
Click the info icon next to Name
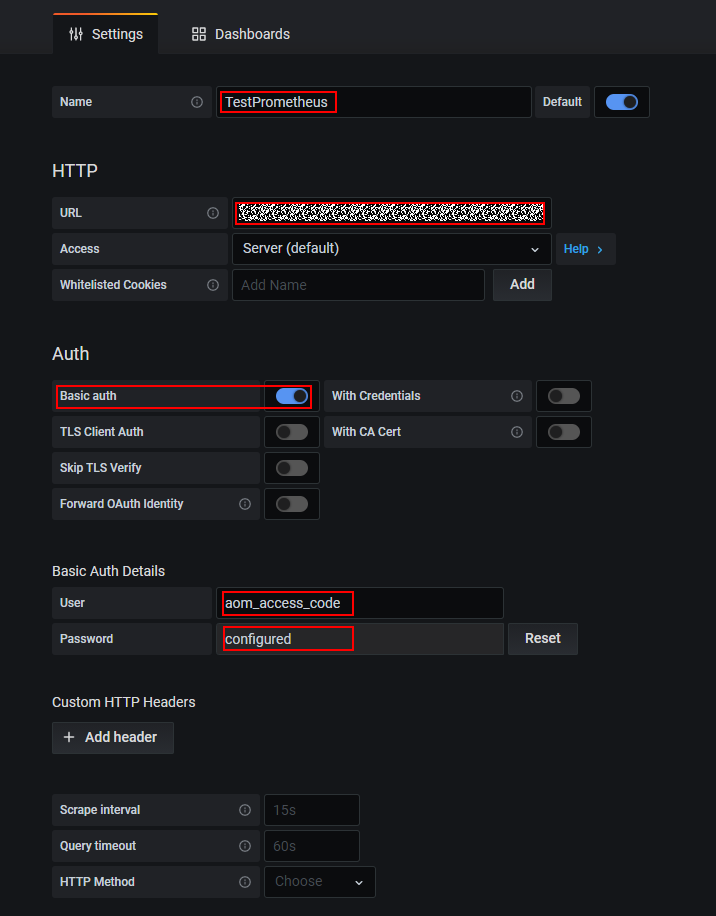pos(197,102)
